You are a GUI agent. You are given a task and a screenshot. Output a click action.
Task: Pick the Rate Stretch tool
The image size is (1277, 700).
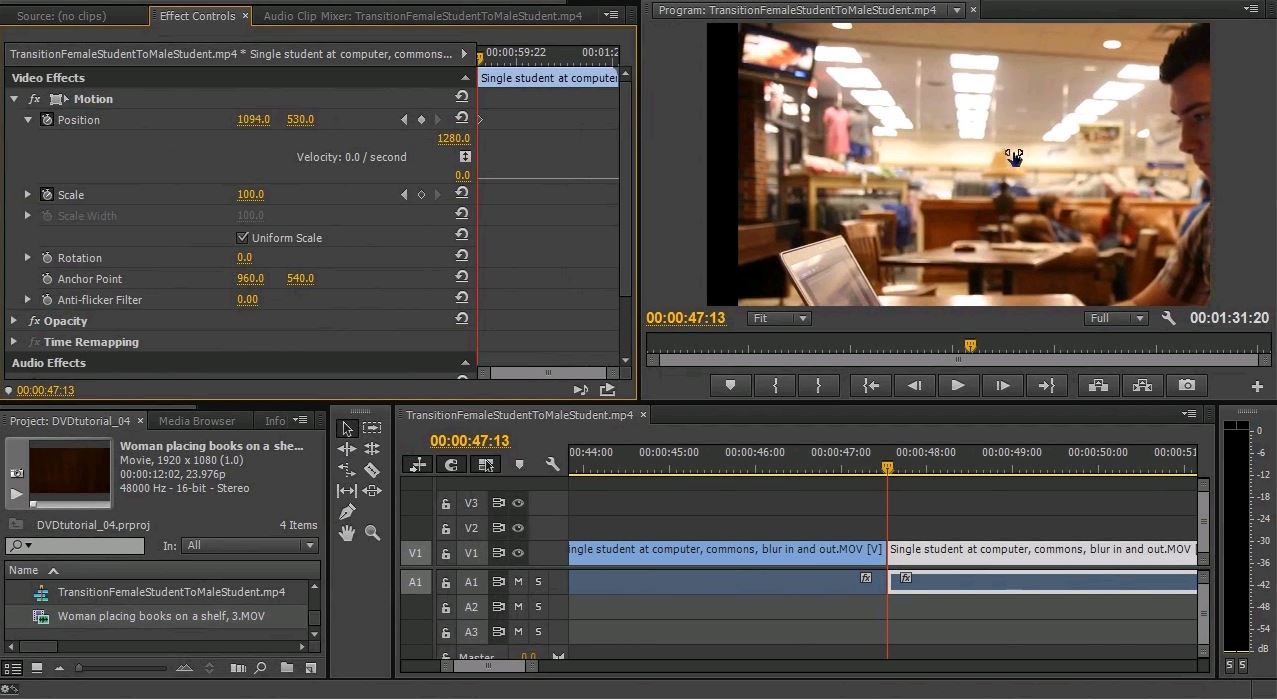click(347, 470)
